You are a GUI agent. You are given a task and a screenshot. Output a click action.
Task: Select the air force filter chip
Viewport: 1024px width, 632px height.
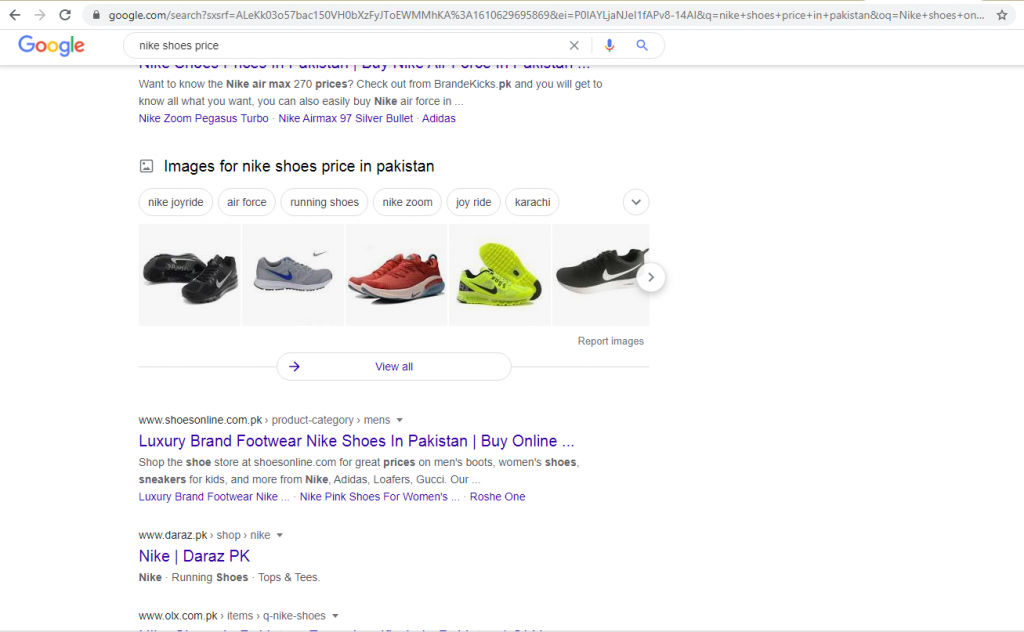[247, 202]
